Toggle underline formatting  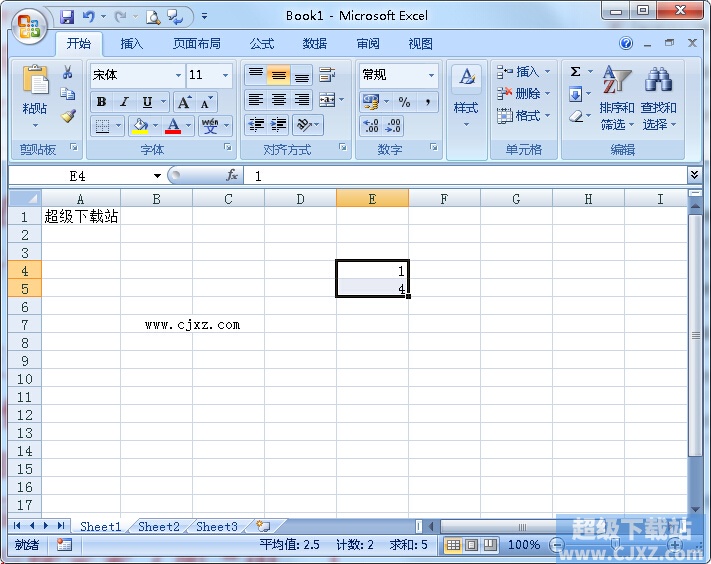coord(147,102)
